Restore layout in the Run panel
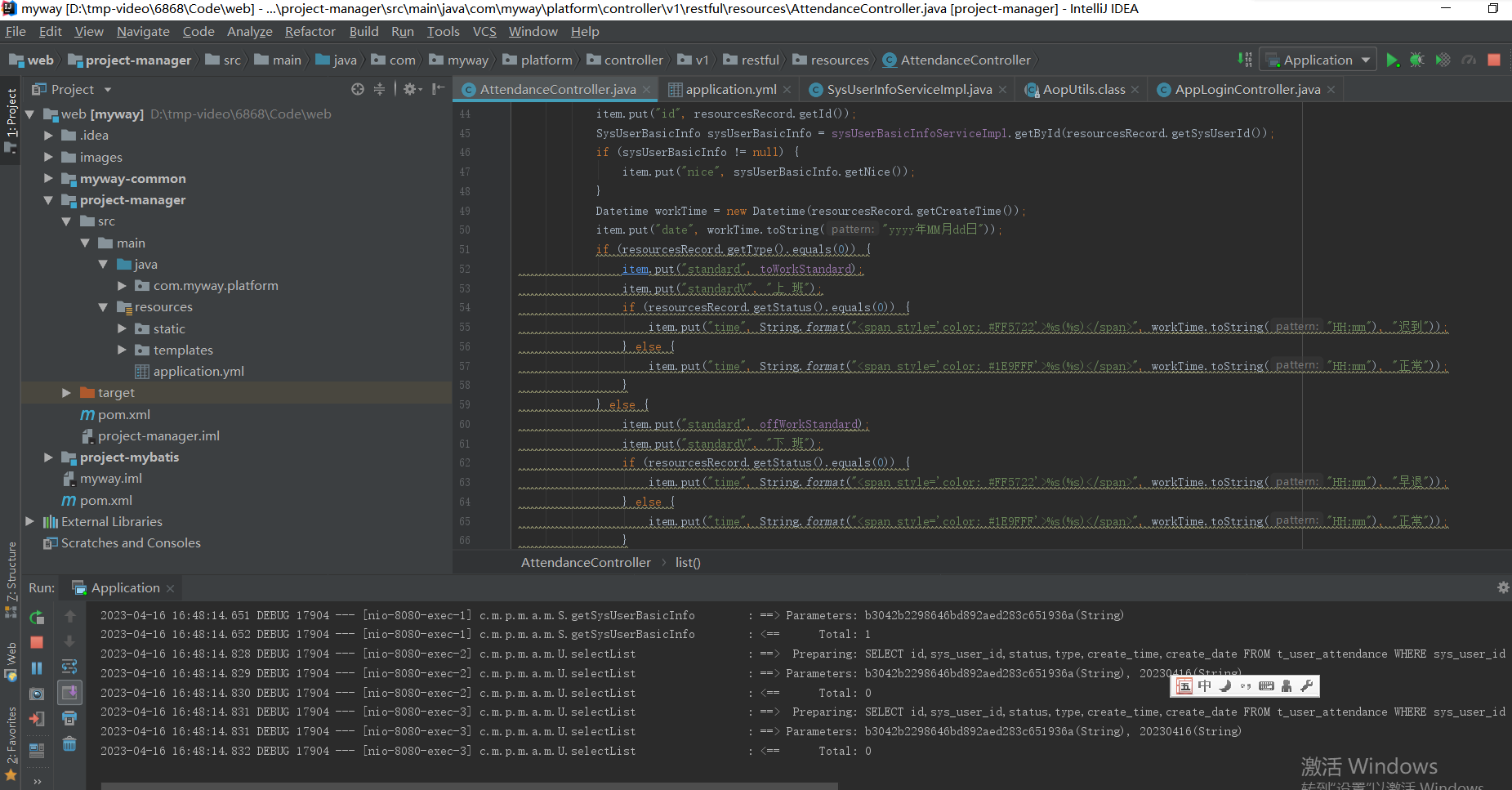Image resolution: width=1512 pixels, height=790 pixels. point(37,749)
